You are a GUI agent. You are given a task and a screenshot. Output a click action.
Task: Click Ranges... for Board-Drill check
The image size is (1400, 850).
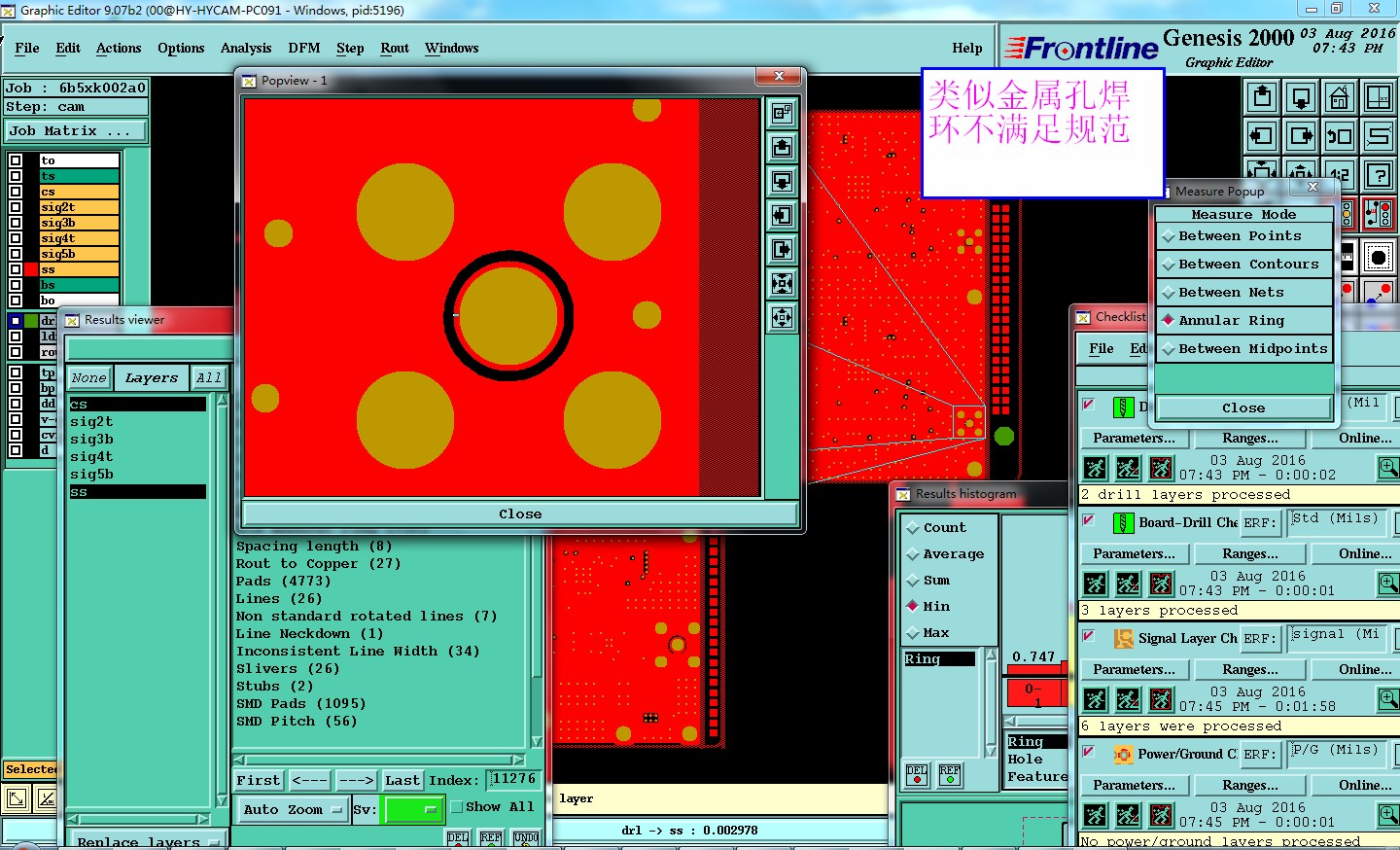[1250, 553]
